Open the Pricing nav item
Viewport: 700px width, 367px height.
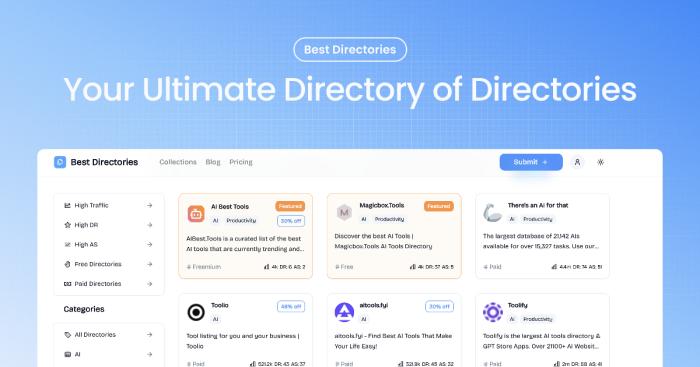coord(241,162)
